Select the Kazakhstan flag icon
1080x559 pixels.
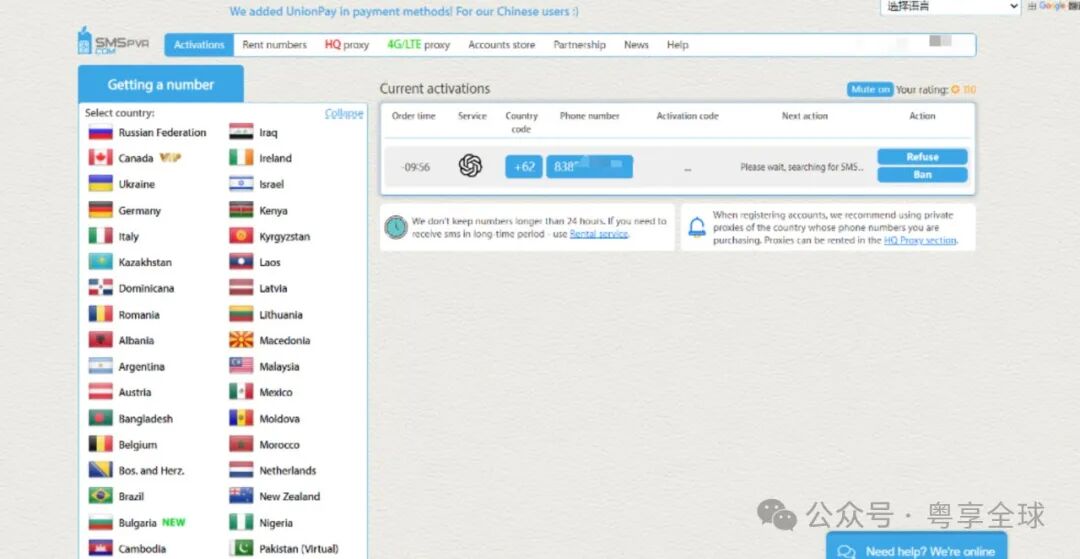101,262
